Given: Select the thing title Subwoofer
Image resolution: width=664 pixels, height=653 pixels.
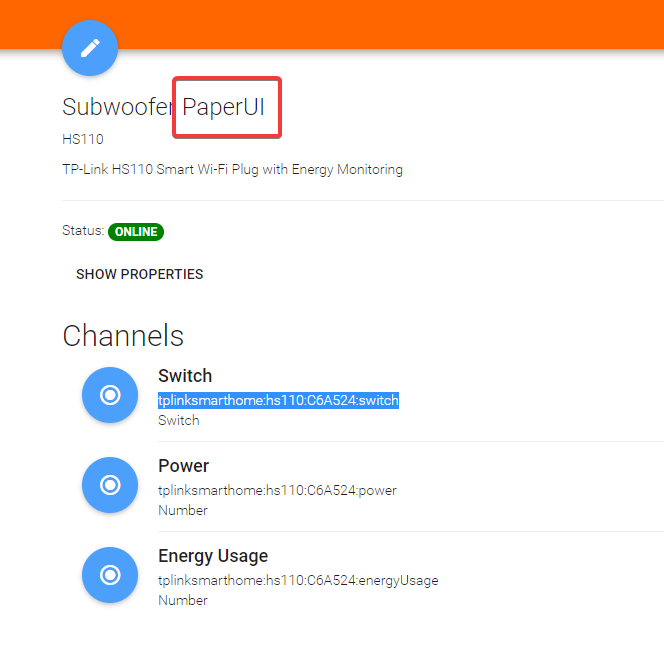Looking at the screenshot, I should click(x=117, y=107).
